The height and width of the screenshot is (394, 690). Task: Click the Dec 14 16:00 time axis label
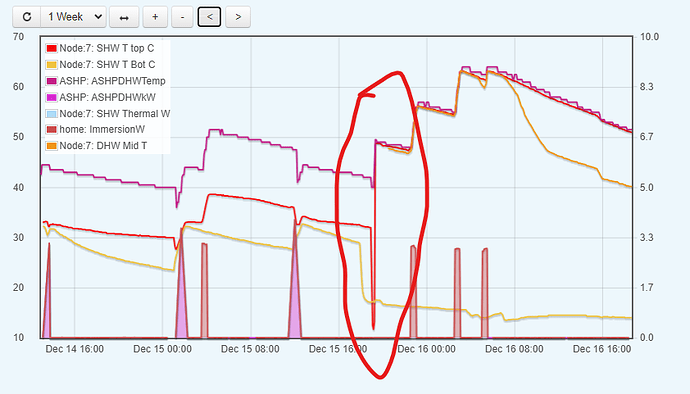pyautogui.click(x=74, y=349)
